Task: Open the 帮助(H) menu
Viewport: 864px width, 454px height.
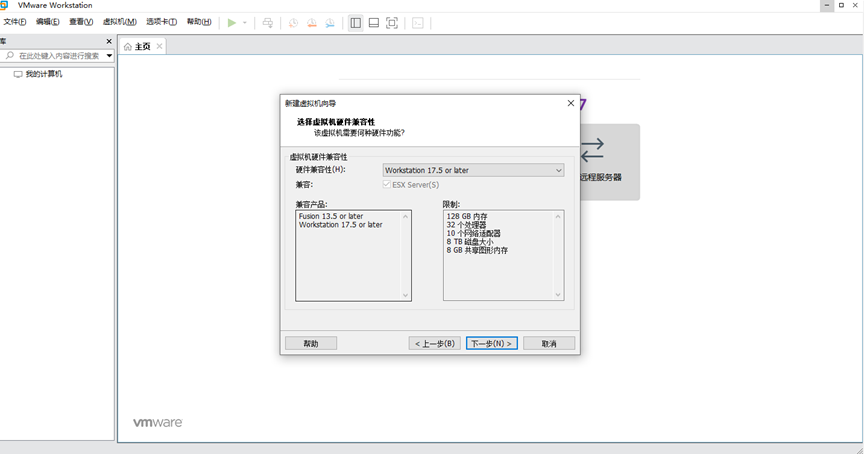Action: tap(199, 22)
